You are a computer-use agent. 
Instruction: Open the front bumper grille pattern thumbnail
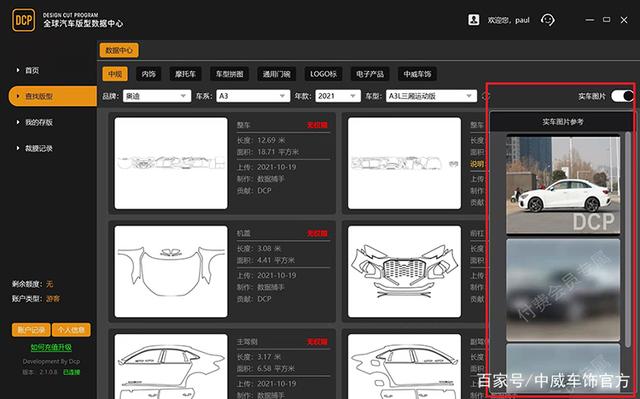(404, 271)
